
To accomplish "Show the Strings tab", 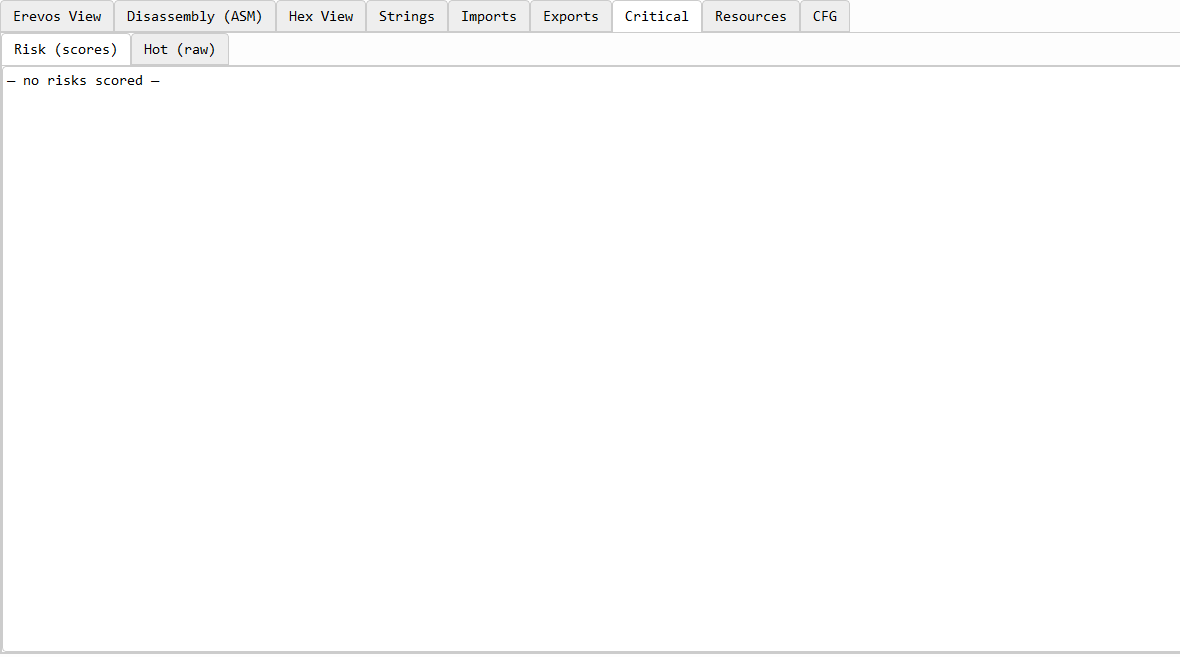I will pos(406,17).
